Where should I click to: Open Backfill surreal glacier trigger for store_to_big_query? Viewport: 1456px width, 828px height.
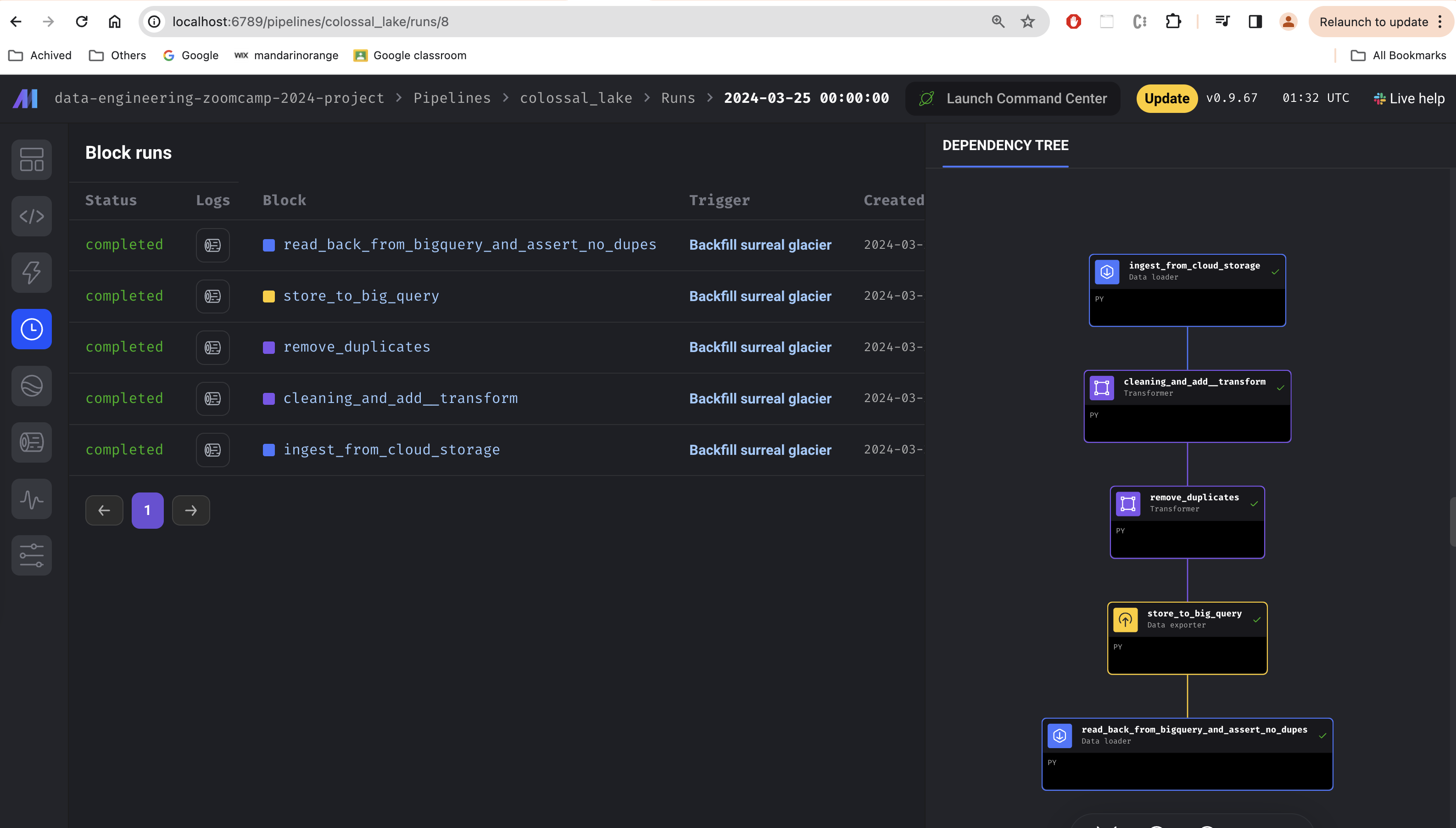click(x=760, y=297)
